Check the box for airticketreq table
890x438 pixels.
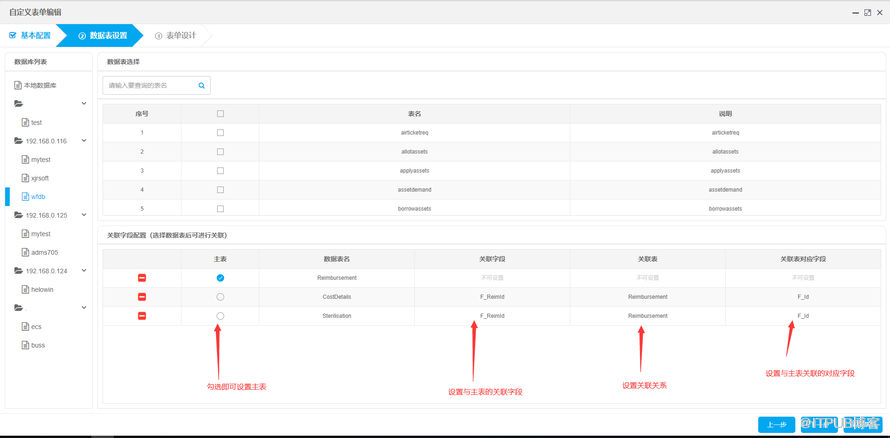(x=220, y=132)
